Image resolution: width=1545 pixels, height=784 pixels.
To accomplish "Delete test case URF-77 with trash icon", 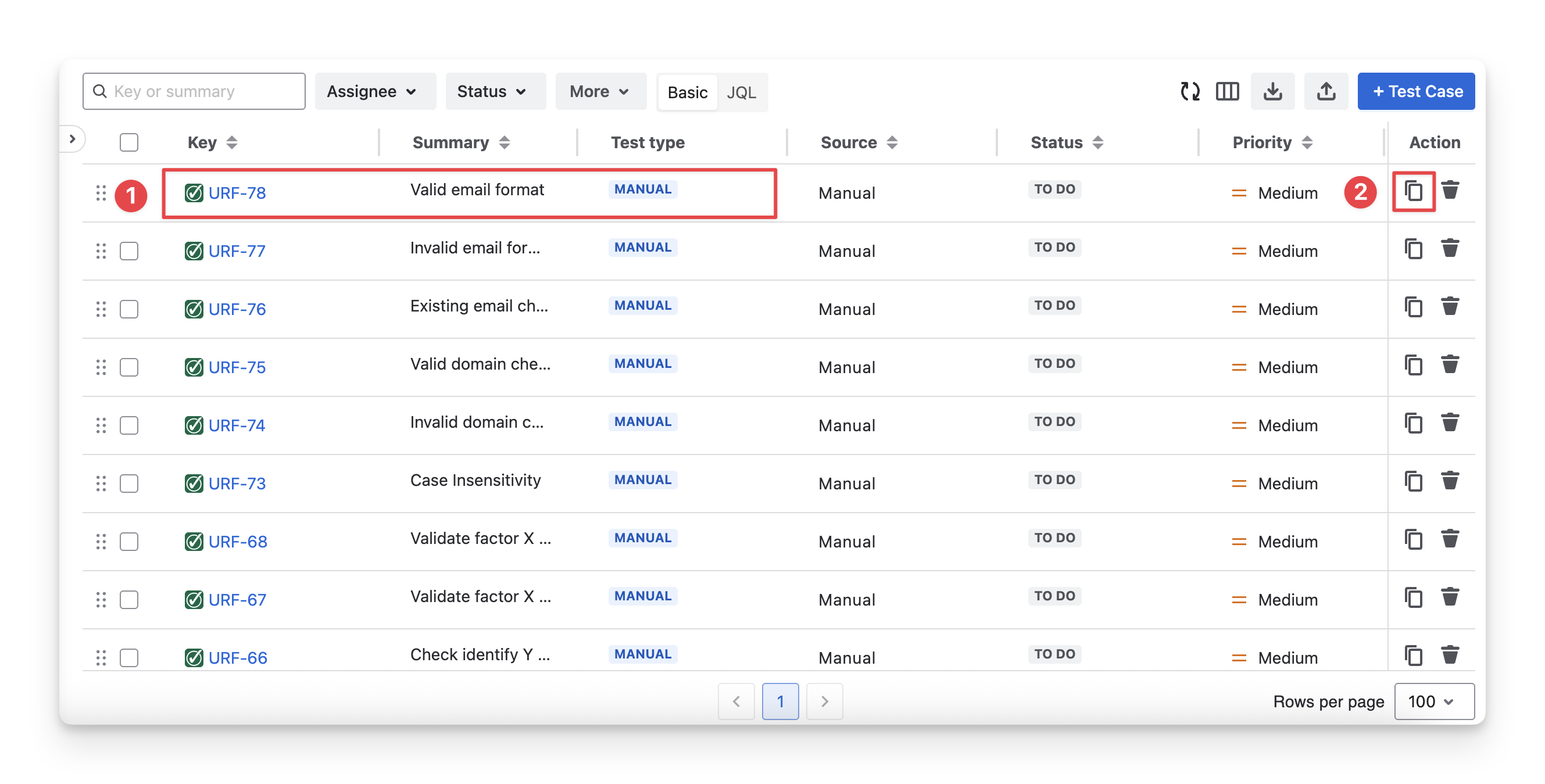I will [1450, 248].
